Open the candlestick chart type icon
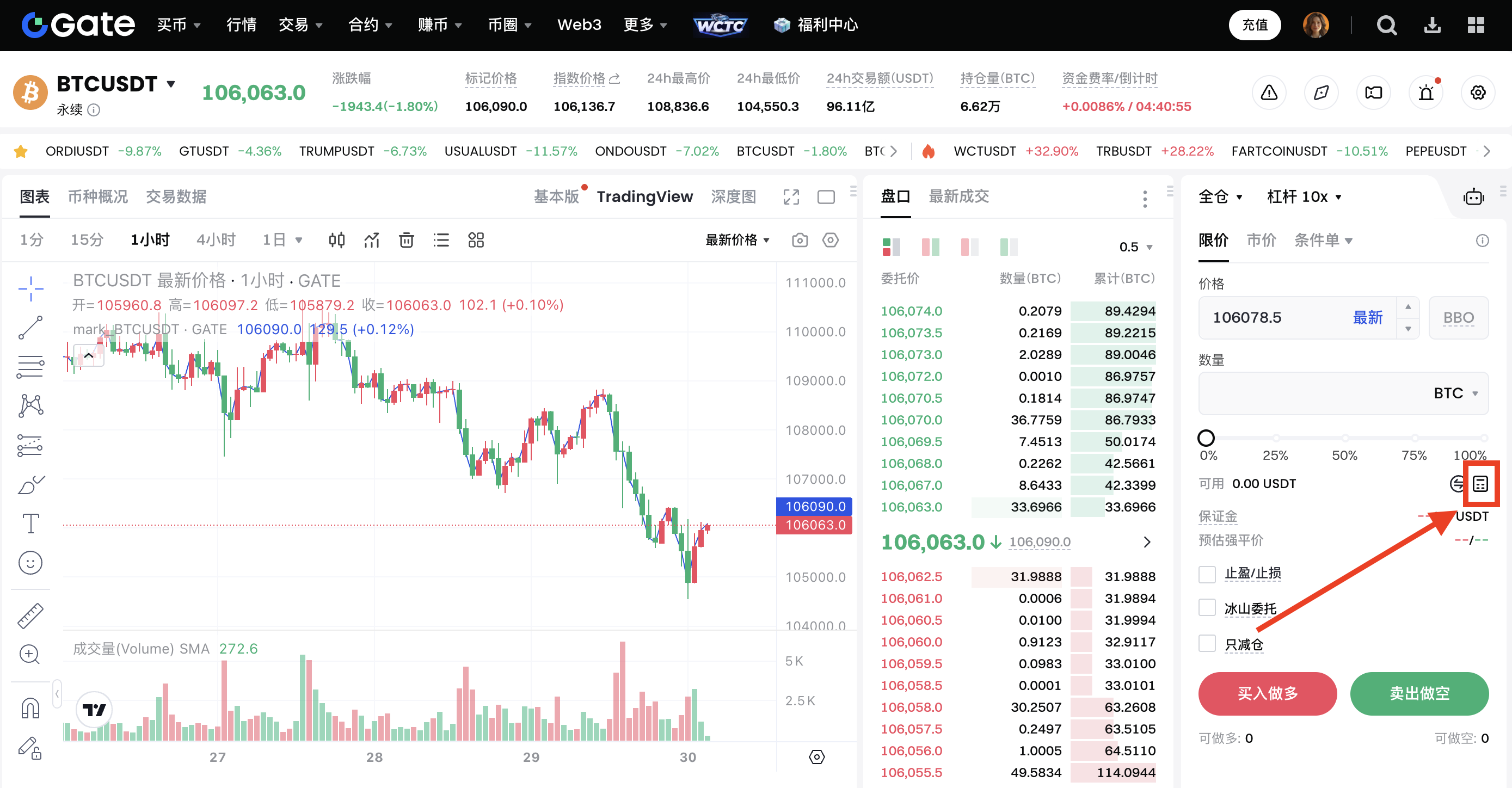The width and height of the screenshot is (1512, 788). click(336, 240)
